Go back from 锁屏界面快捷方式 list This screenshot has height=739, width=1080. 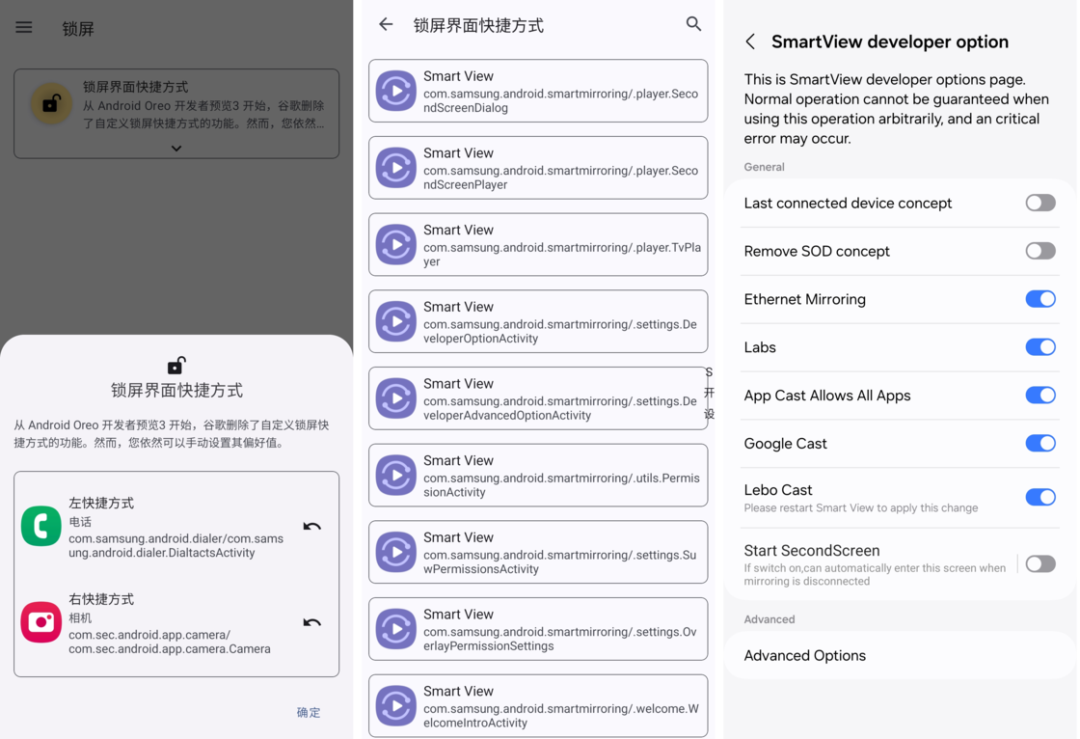tap(386, 25)
